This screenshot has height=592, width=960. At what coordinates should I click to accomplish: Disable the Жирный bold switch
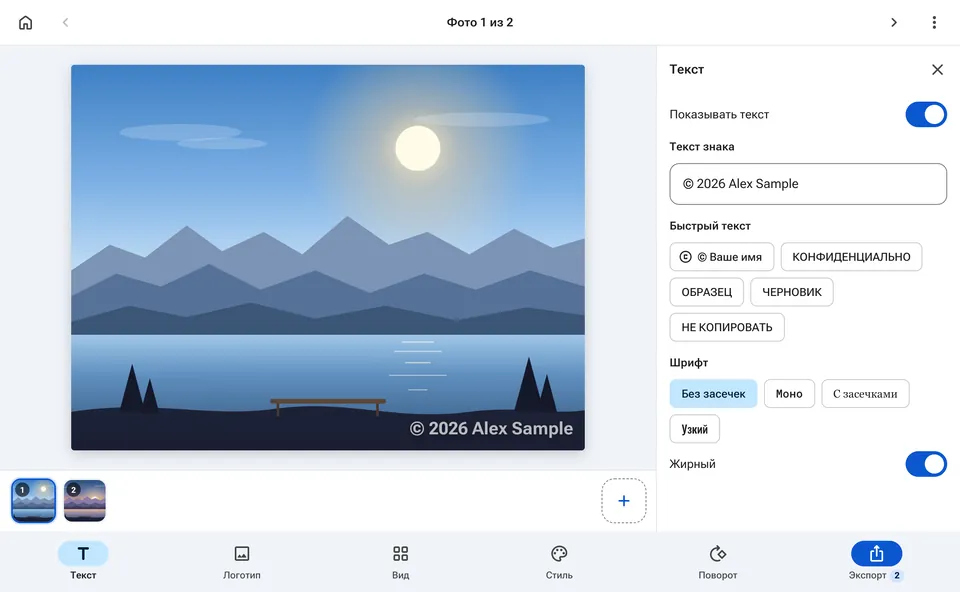click(926, 464)
